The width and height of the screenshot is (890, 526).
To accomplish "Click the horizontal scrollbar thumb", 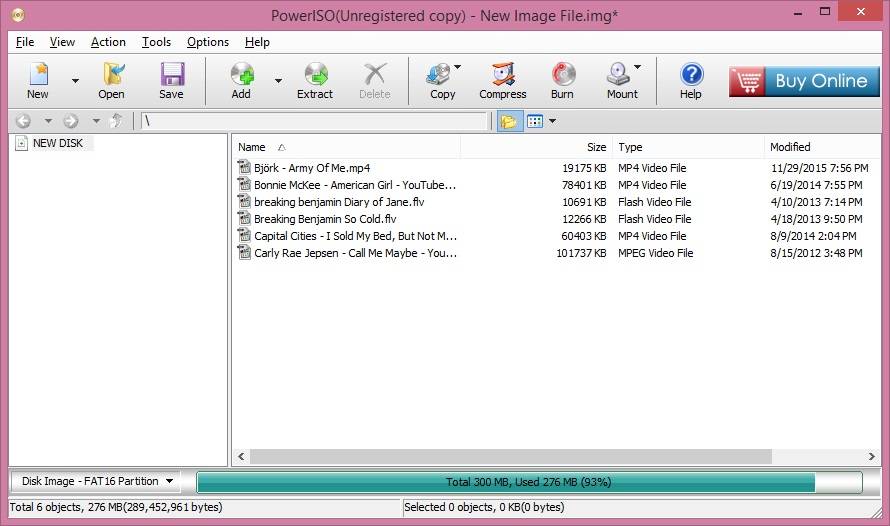I will (x=511, y=456).
